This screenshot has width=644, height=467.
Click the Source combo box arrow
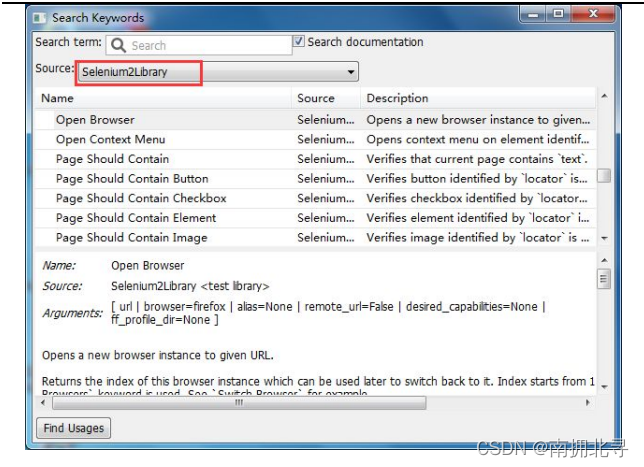(x=350, y=72)
